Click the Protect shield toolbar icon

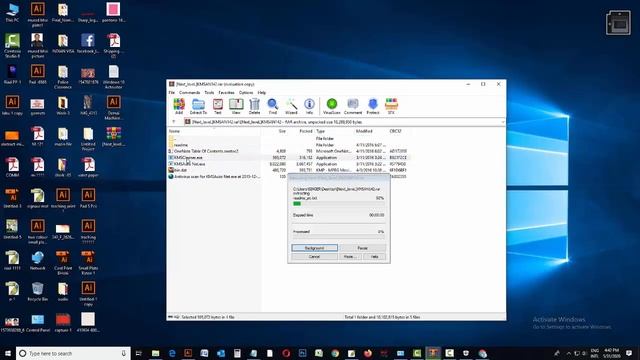tap(373, 106)
